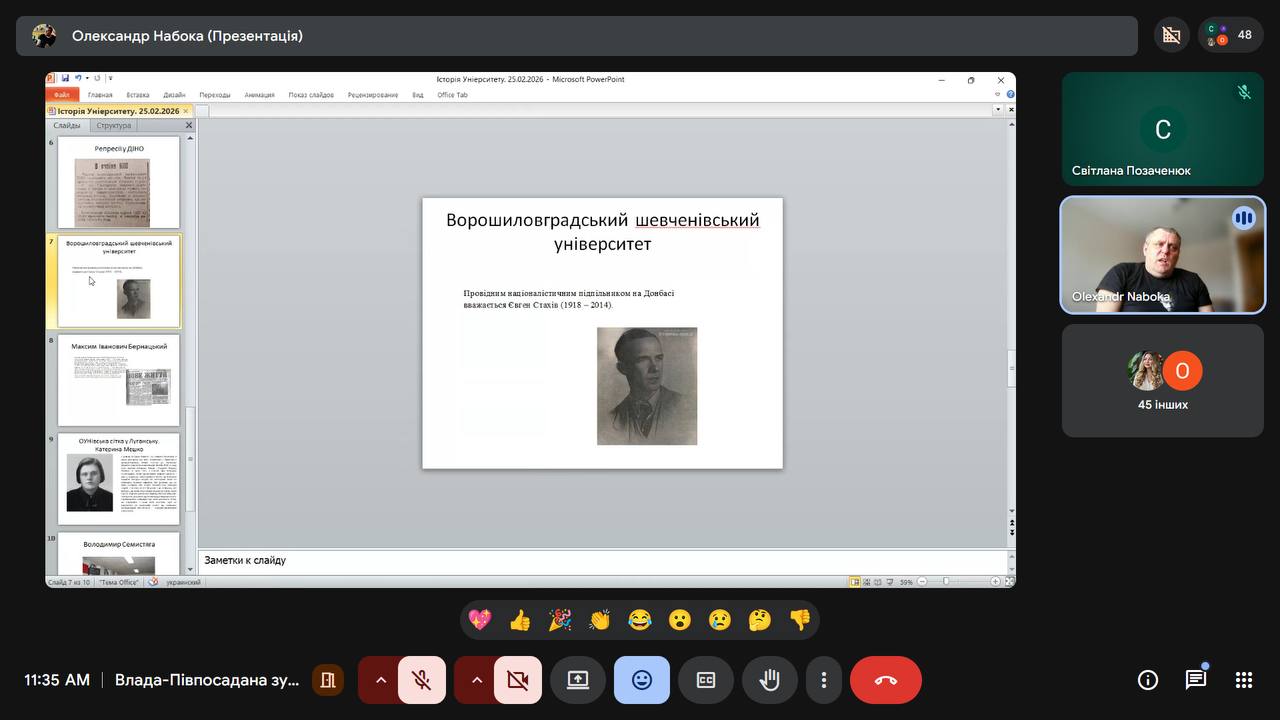This screenshot has height=720, width=1280.
Task: Expand the Quick Access Toolbar customize dropdown
Action: [x=110, y=78]
